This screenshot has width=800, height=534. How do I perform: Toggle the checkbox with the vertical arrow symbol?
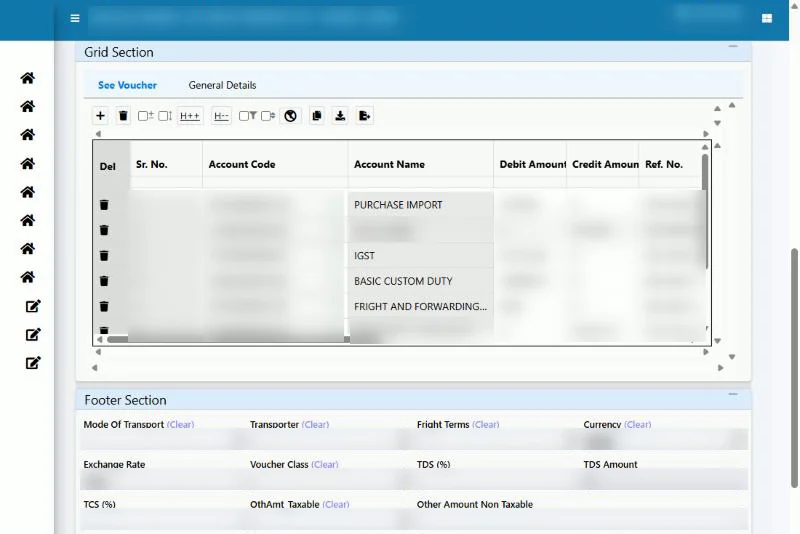coord(163,116)
